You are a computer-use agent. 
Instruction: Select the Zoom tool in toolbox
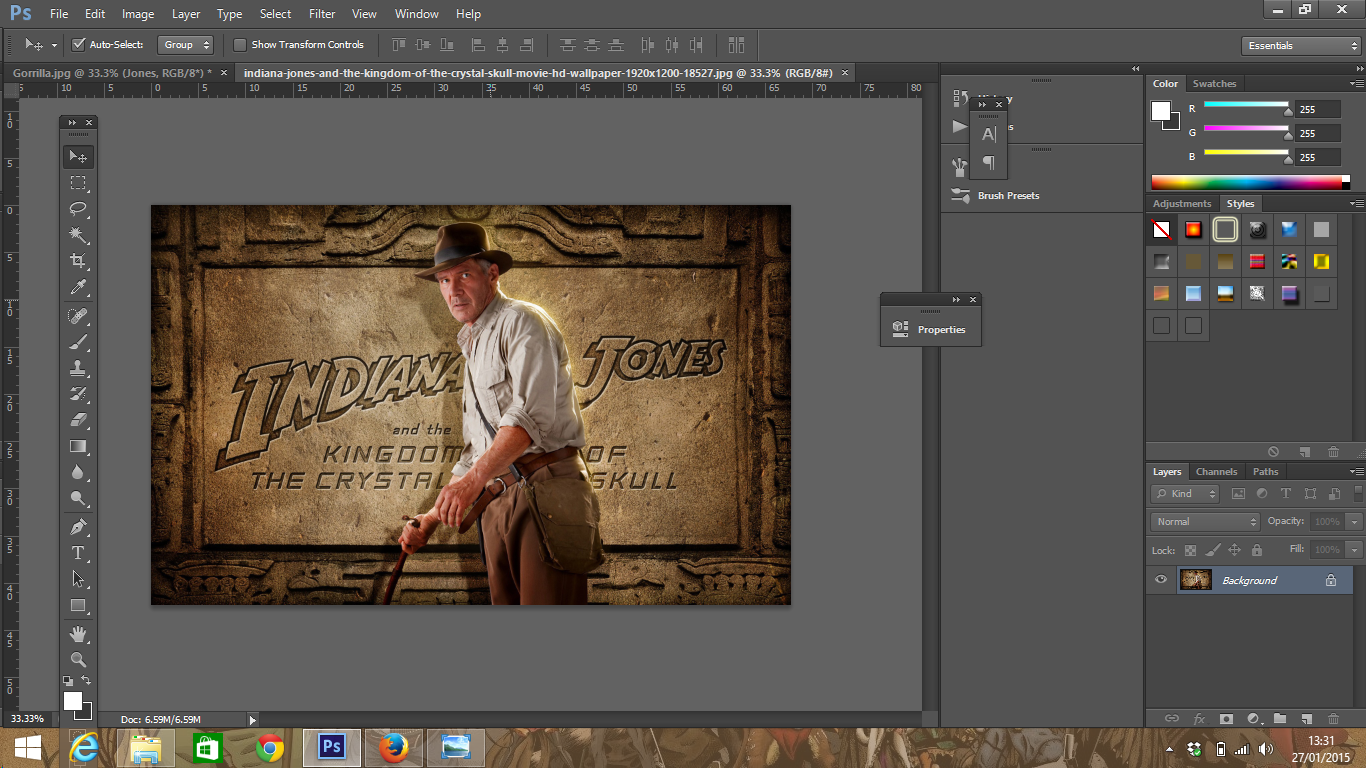(78, 660)
